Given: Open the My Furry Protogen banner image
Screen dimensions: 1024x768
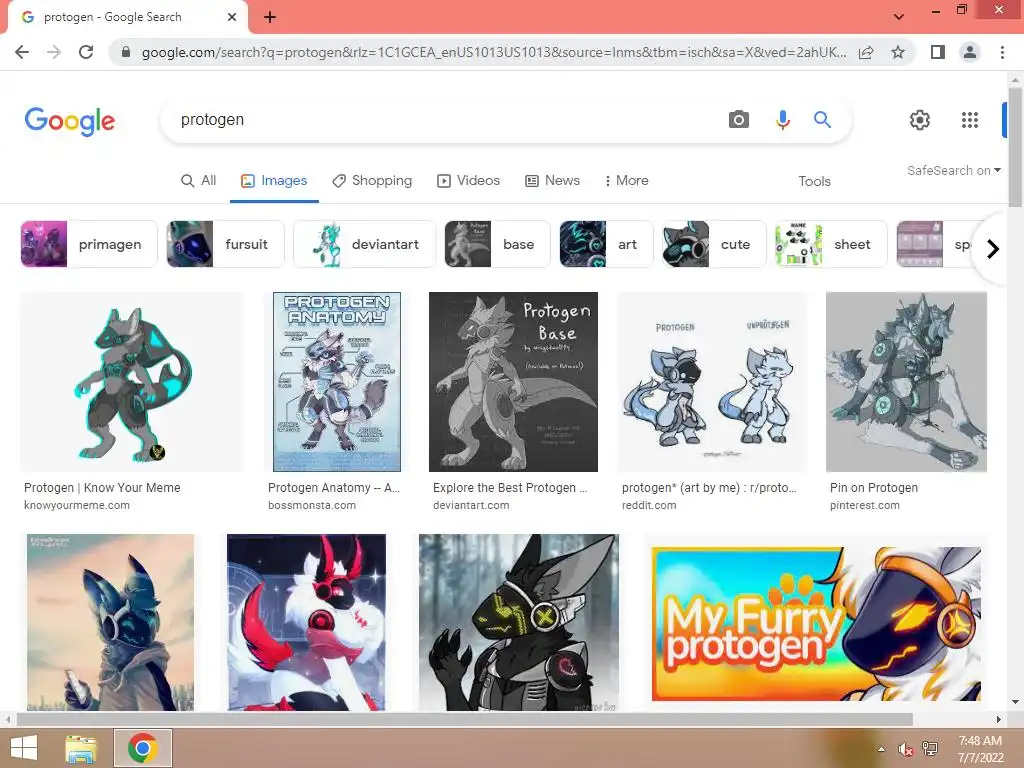Looking at the screenshot, I should [x=816, y=623].
